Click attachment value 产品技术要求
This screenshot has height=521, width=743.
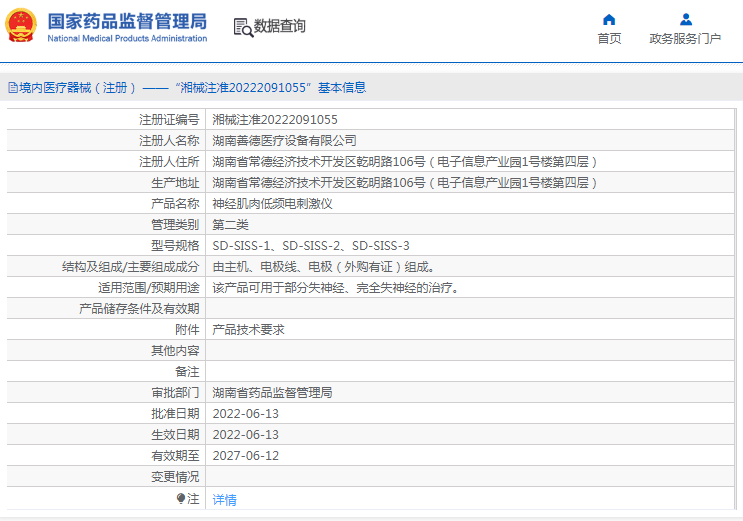pos(248,329)
